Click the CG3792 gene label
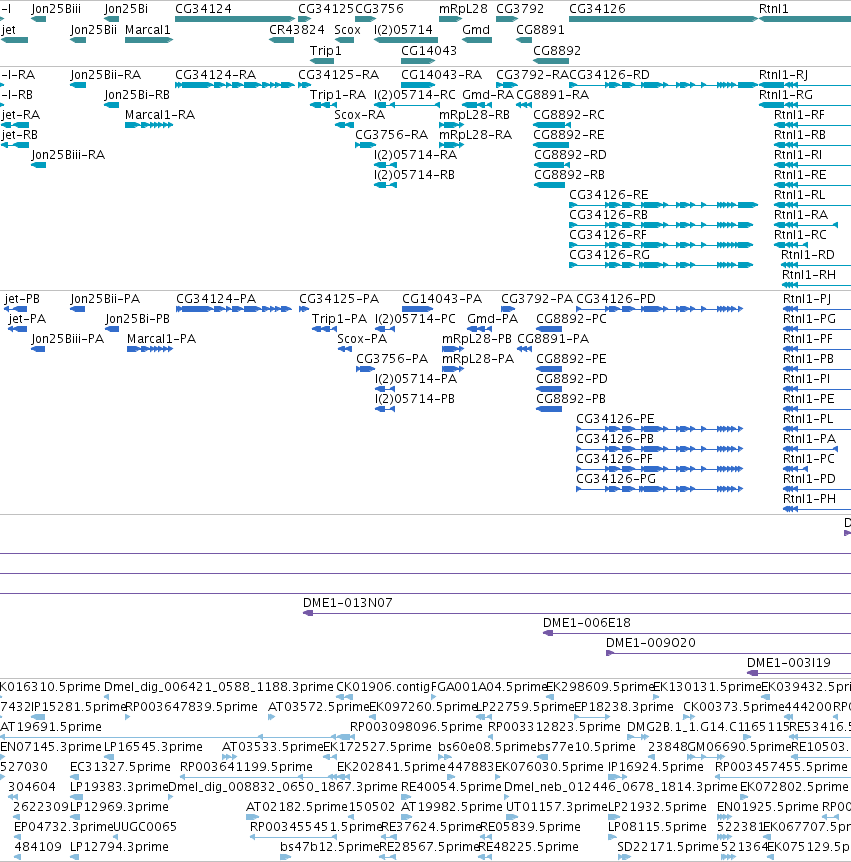851x862 pixels. [520, 9]
